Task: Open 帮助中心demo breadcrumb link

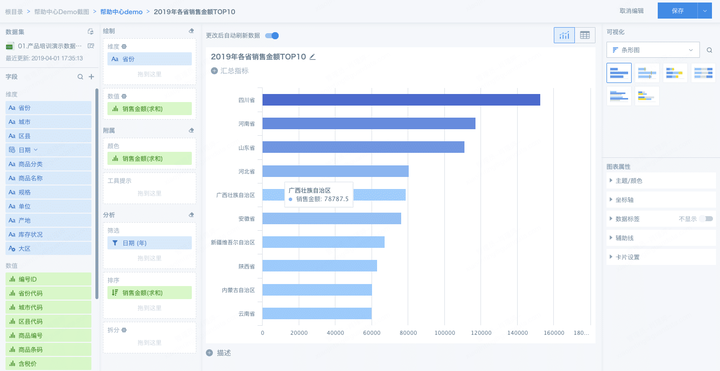Action: point(121,12)
